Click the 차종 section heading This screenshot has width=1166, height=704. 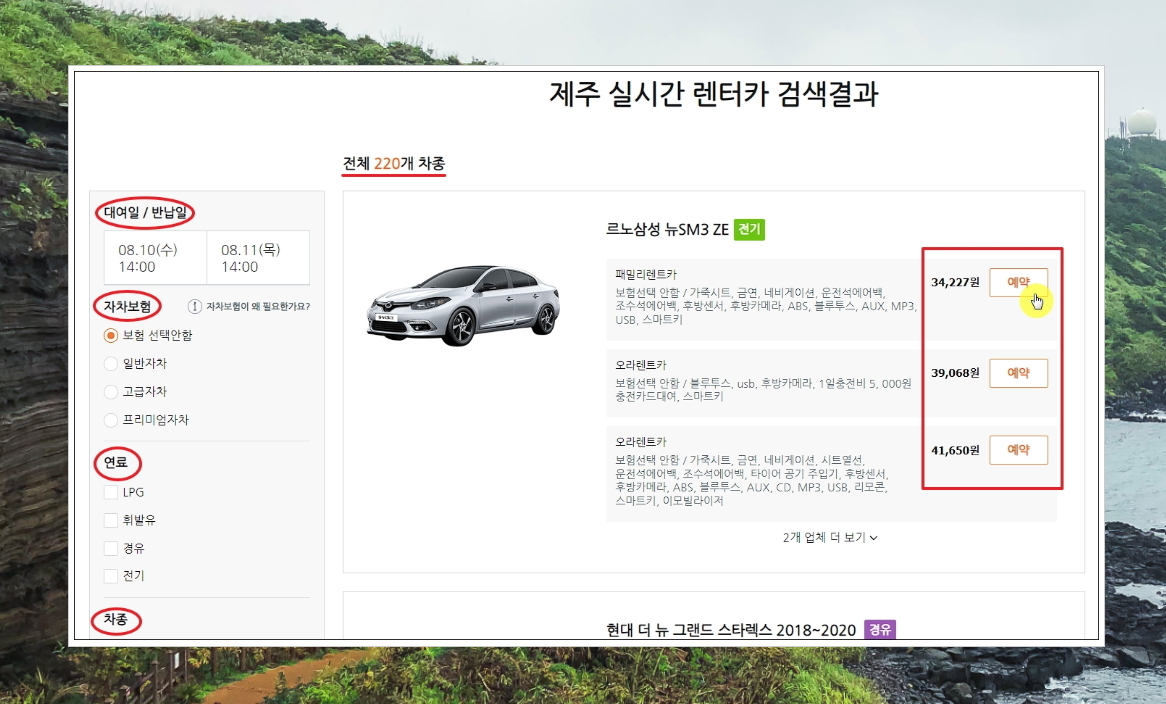tap(115, 619)
